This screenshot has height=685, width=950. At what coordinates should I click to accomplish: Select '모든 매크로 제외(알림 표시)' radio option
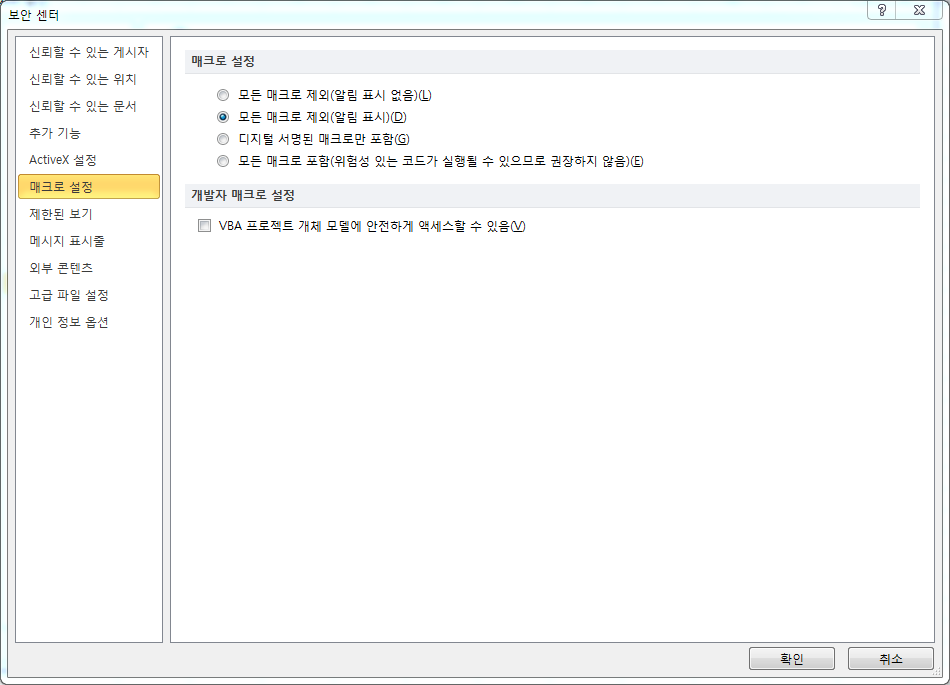tap(223, 117)
